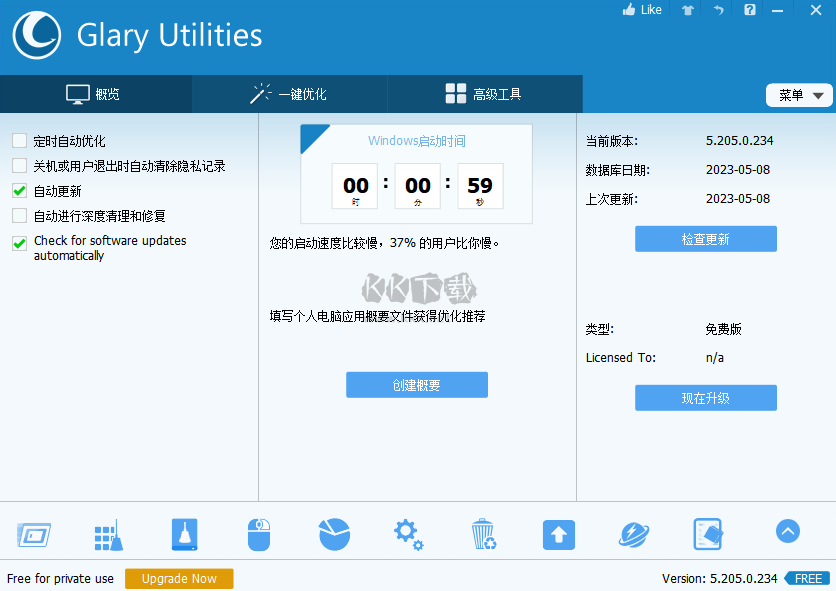Switch to the 一键优化 tab

click(x=289, y=94)
